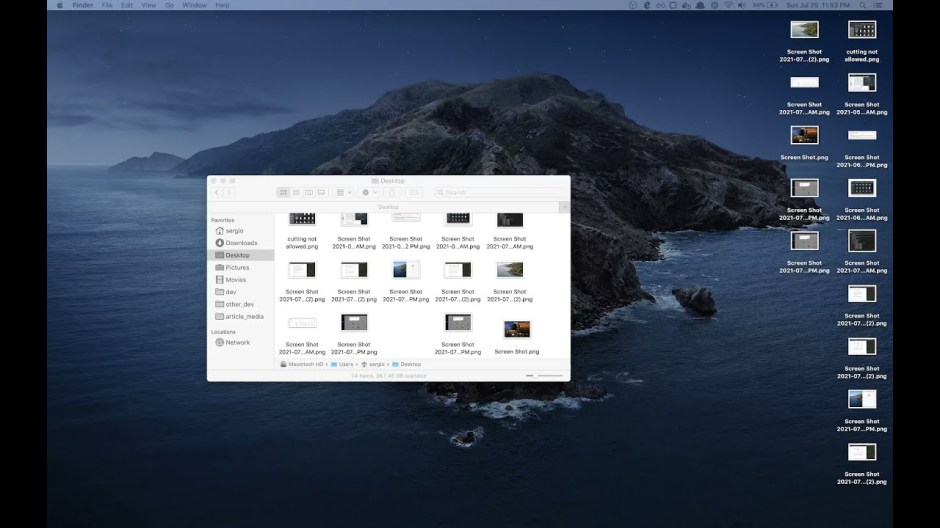The height and width of the screenshot is (528, 940).
Task: Switch Finder to column view
Action: click(308, 192)
